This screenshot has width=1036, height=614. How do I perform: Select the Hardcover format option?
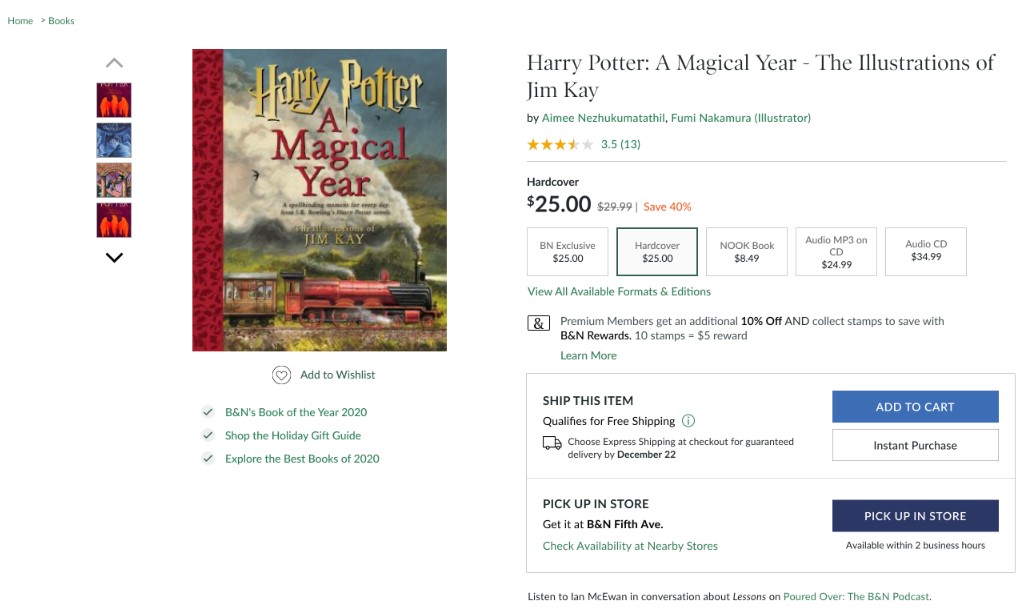(x=656, y=251)
